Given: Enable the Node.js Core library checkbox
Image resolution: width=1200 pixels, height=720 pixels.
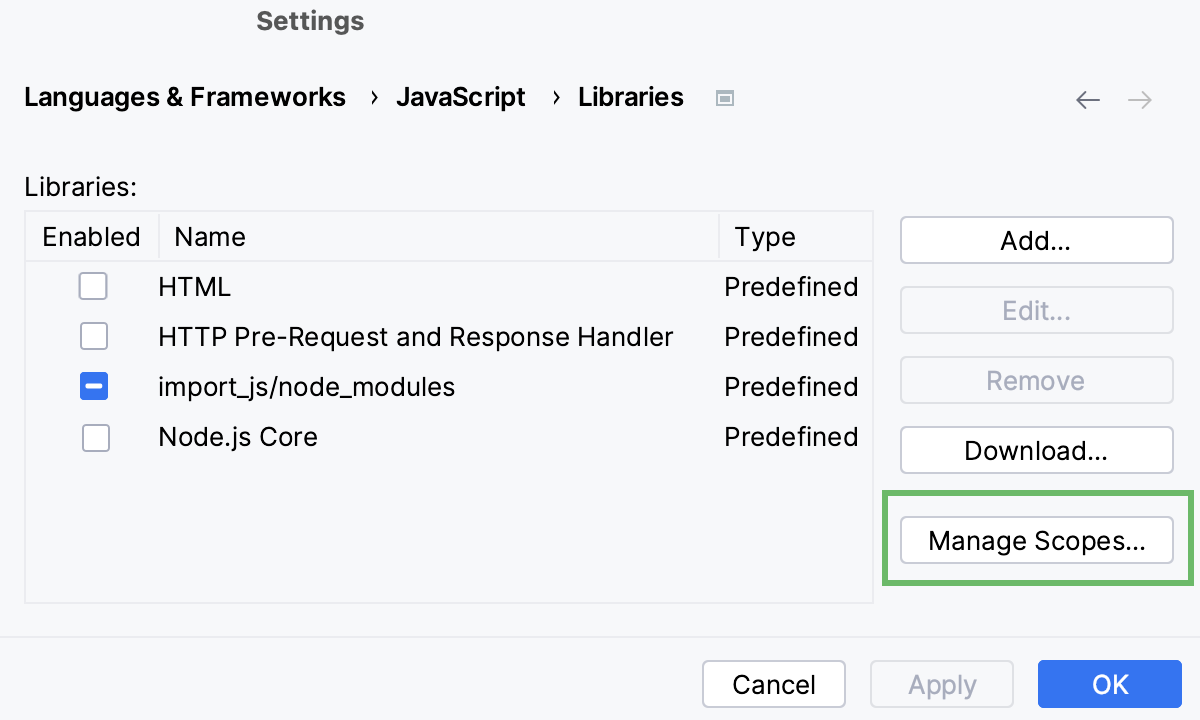Looking at the screenshot, I should 95,438.
